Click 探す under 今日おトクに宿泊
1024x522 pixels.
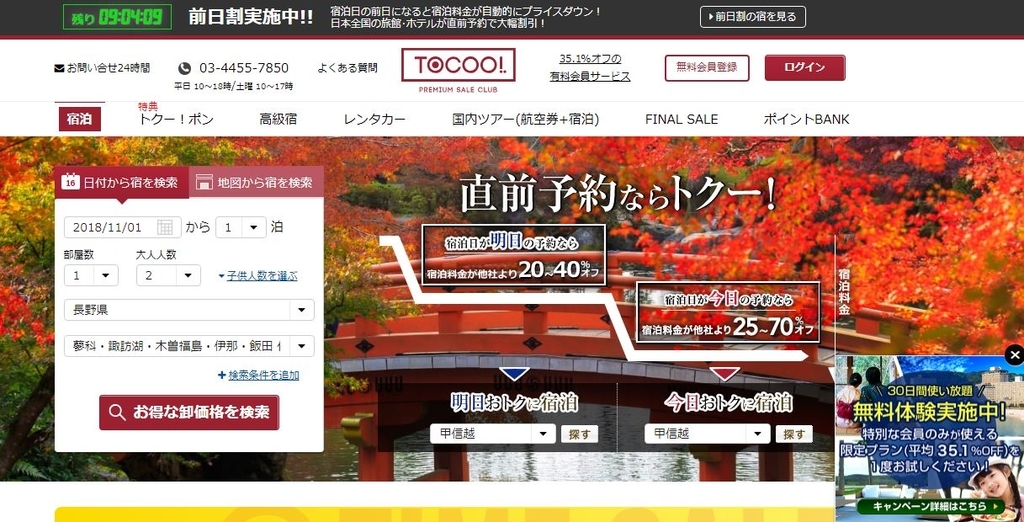pos(794,434)
